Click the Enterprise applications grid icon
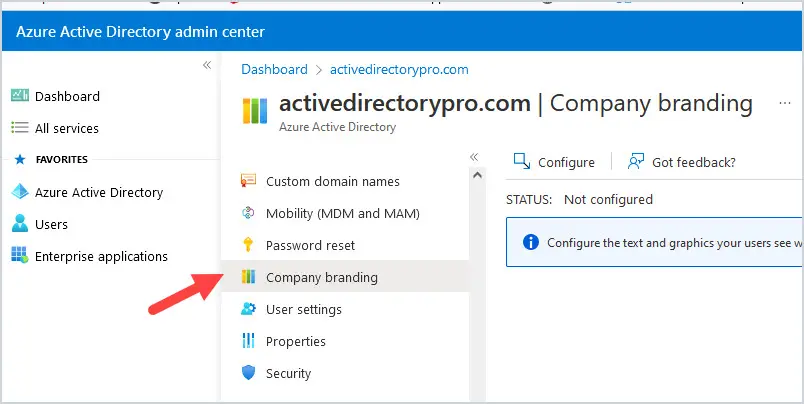This screenshot has height=404, width=804. (20, 255)
